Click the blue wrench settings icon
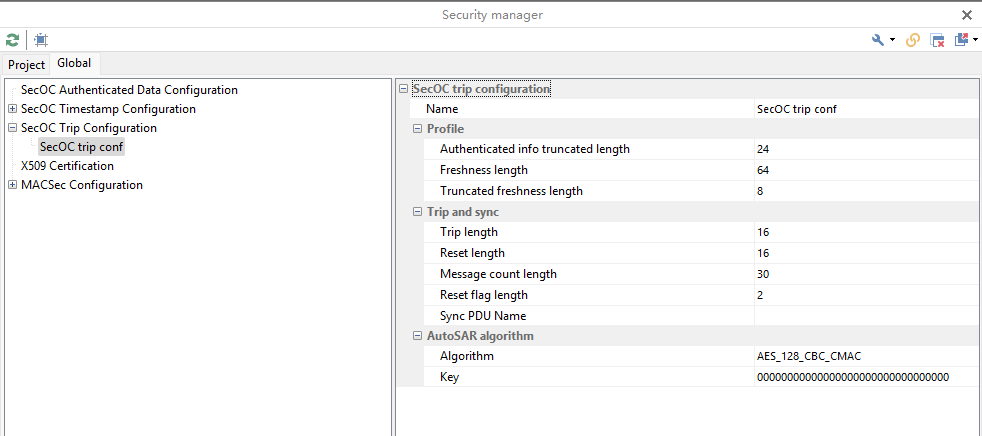The height and width of the screenshot is (436, 982). point(878,40)
